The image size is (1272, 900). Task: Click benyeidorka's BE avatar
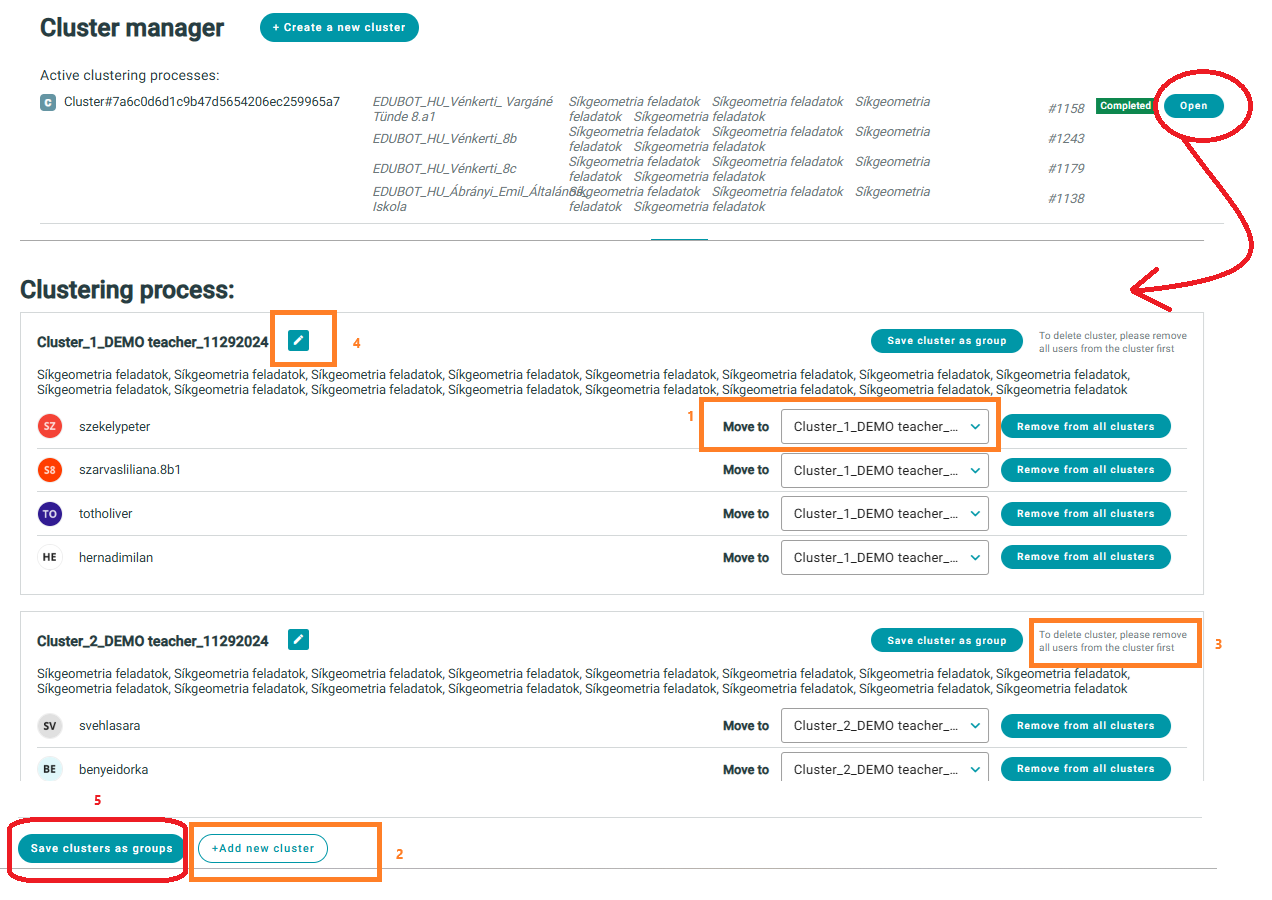(50, 770)
